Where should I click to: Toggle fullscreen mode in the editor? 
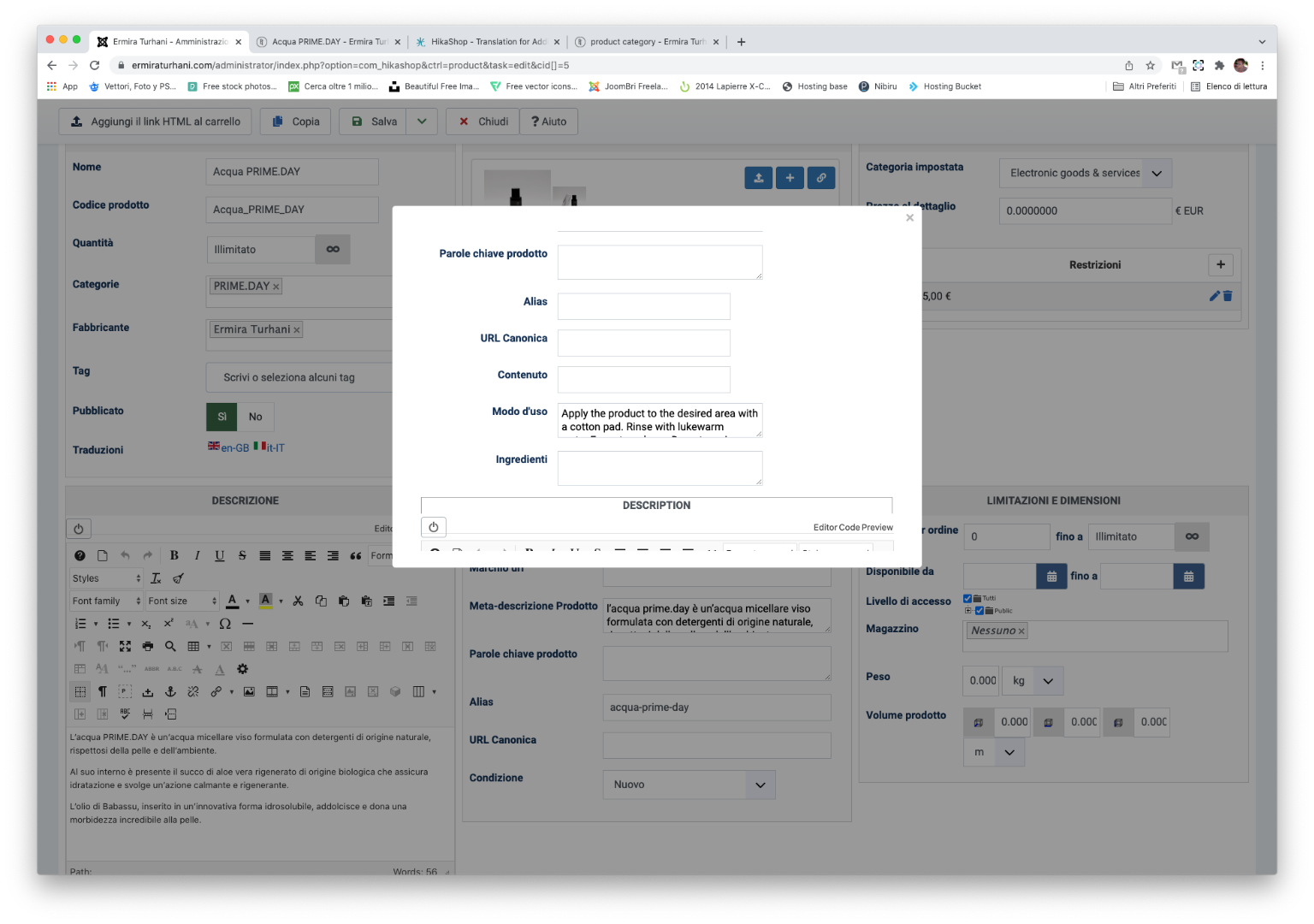click(125, 646)
